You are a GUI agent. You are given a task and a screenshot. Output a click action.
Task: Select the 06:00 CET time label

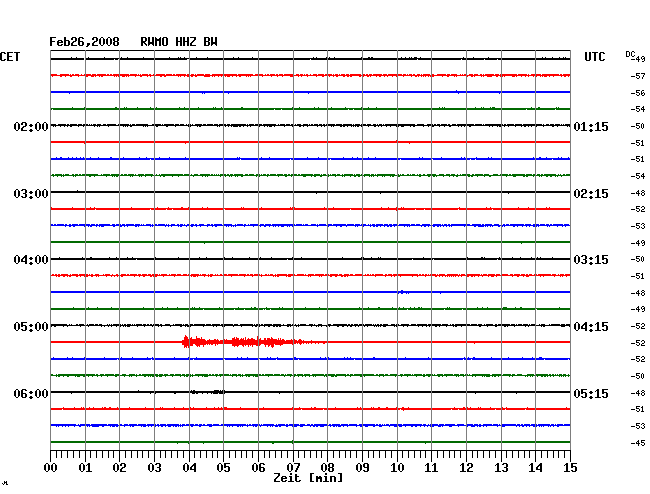click(x=31, y=393)
